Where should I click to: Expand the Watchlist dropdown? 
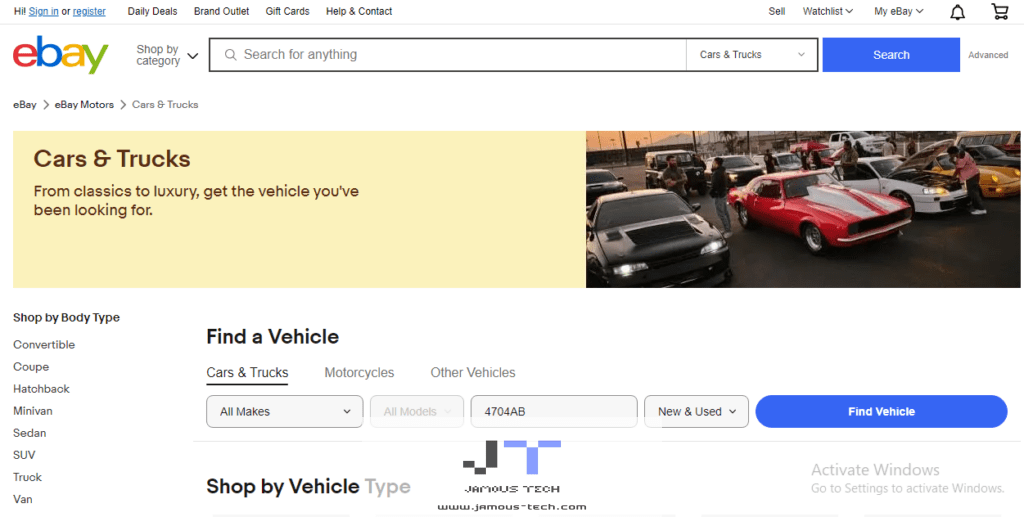(x=828, y=11)
